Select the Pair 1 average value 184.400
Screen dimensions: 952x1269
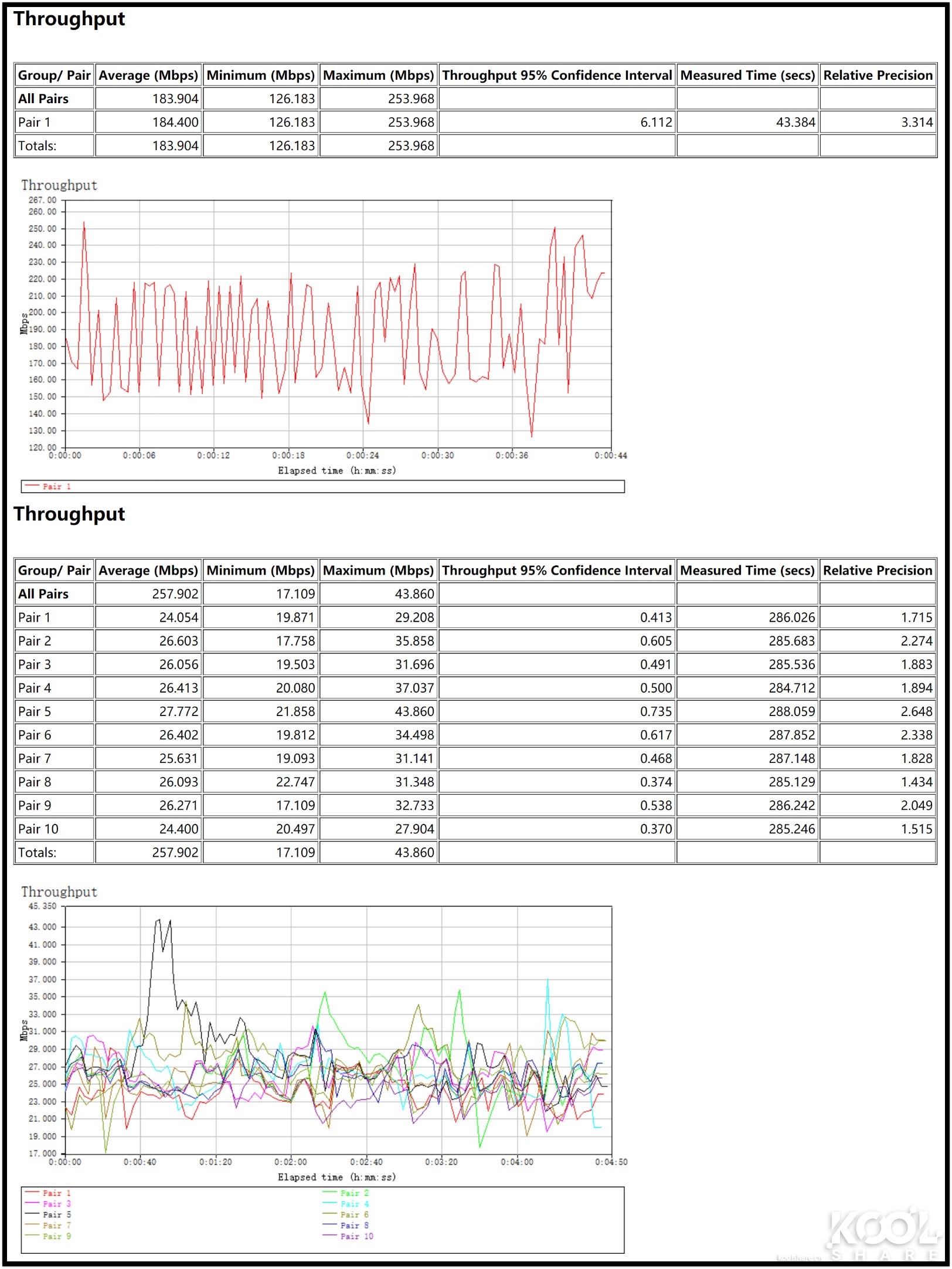(x=175, y=122)
